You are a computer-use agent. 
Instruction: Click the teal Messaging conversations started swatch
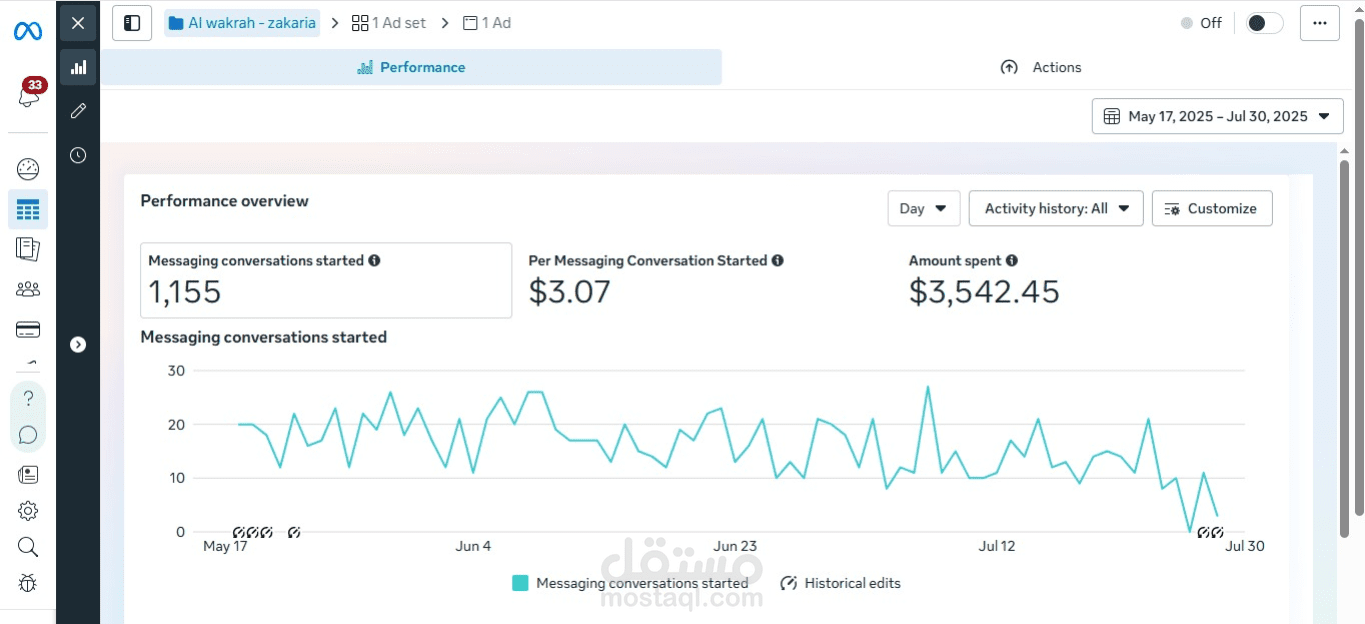[520, 583]
